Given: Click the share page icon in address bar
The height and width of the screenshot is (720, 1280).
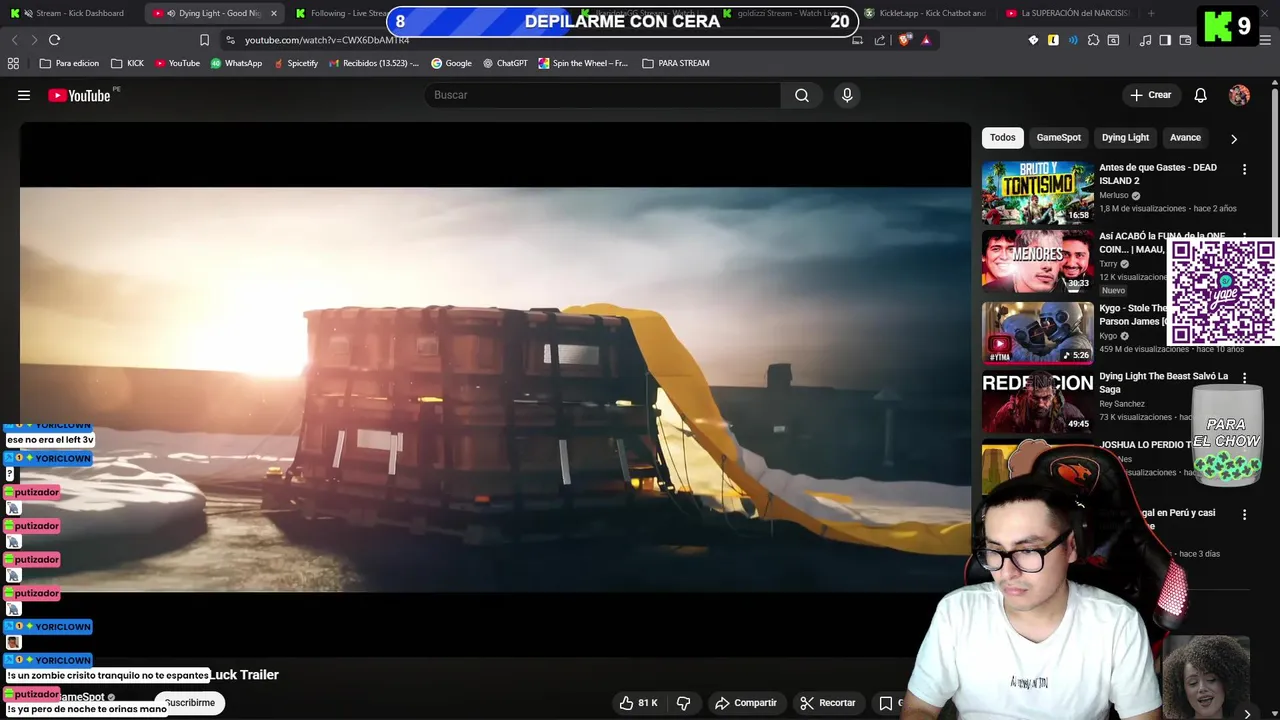Looking at the screenshot, I should click(880, 40).
